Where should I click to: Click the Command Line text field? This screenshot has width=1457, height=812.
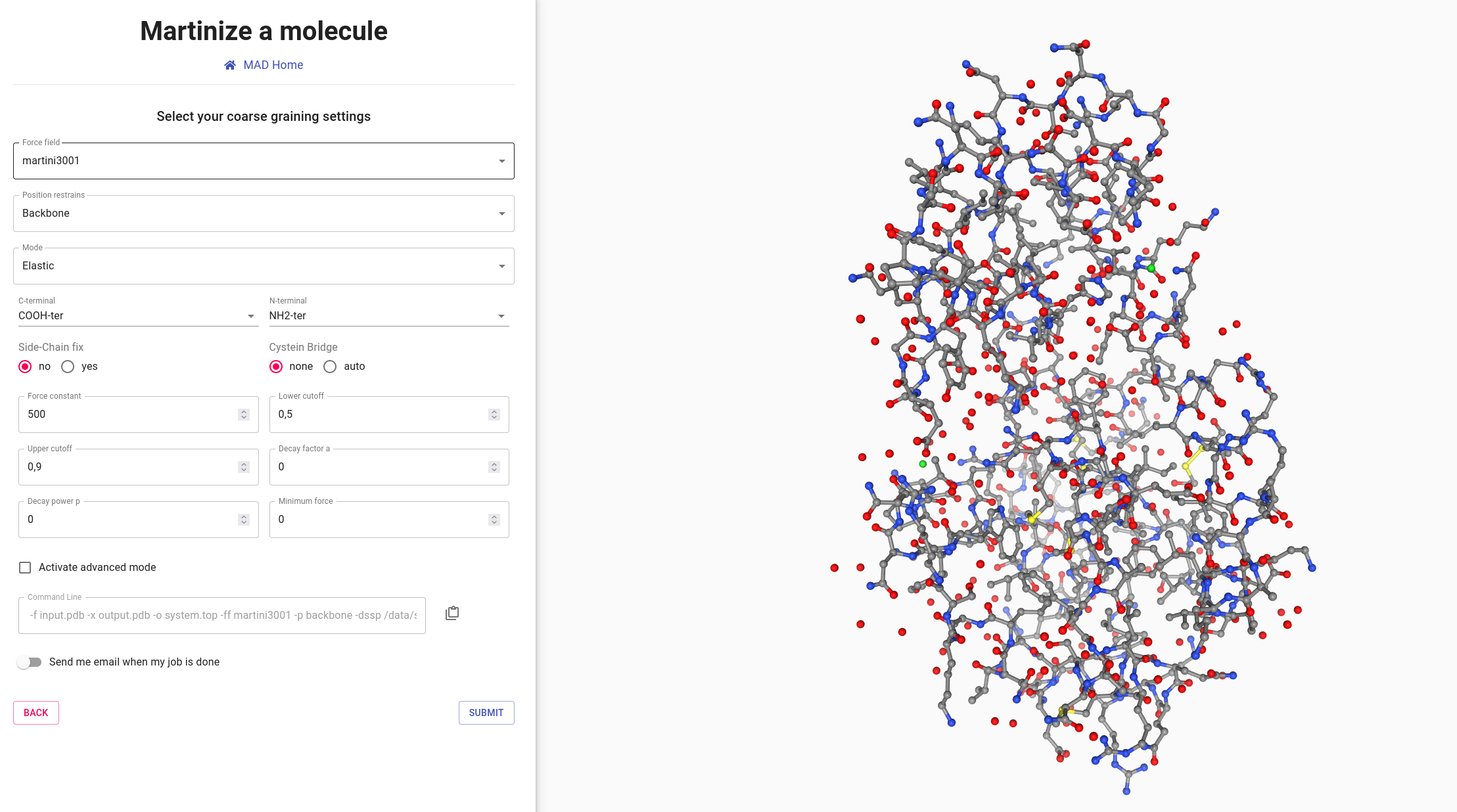pos(222,616)
